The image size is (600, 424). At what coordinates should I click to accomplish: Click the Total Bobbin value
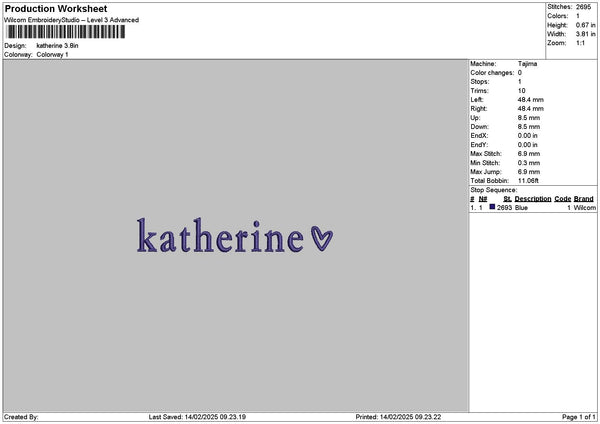[x=529, y=179]
